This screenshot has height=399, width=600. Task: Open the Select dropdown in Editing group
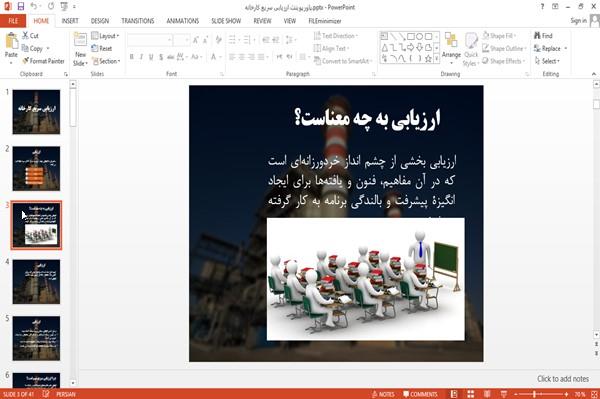[548, 61]
